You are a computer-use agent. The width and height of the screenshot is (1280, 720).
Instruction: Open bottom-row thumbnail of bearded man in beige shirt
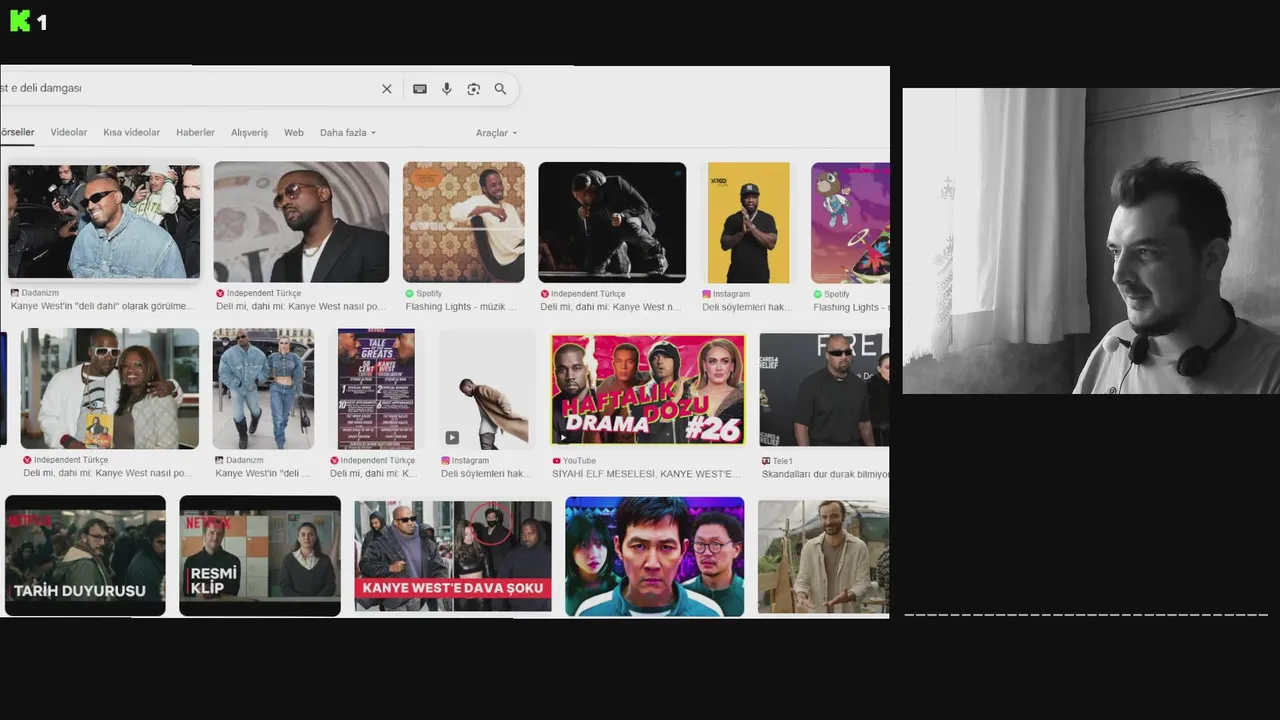click(x=823, y=556)
